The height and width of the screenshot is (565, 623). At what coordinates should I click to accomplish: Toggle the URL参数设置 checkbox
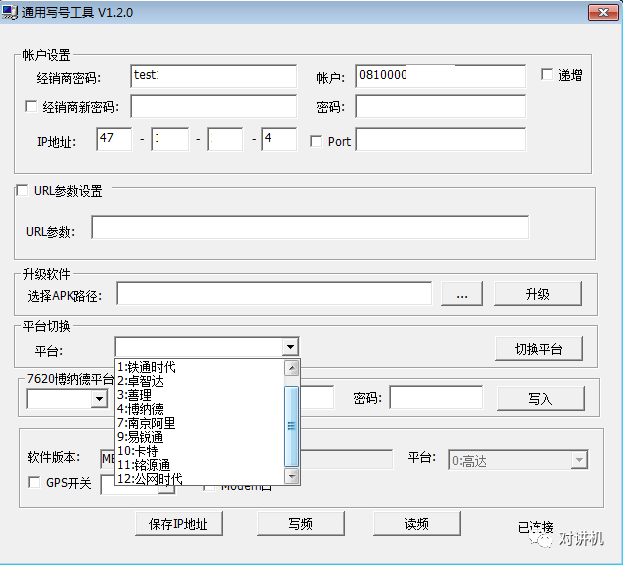pos(22,190)
